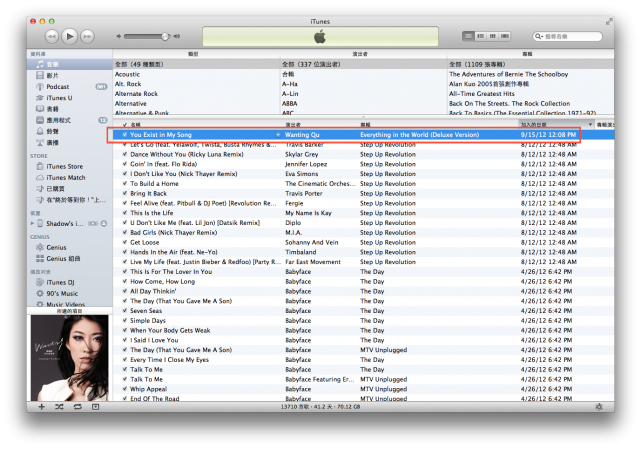640x449 pixels.
Task: Click the Play button
Action: pos(70,36)
